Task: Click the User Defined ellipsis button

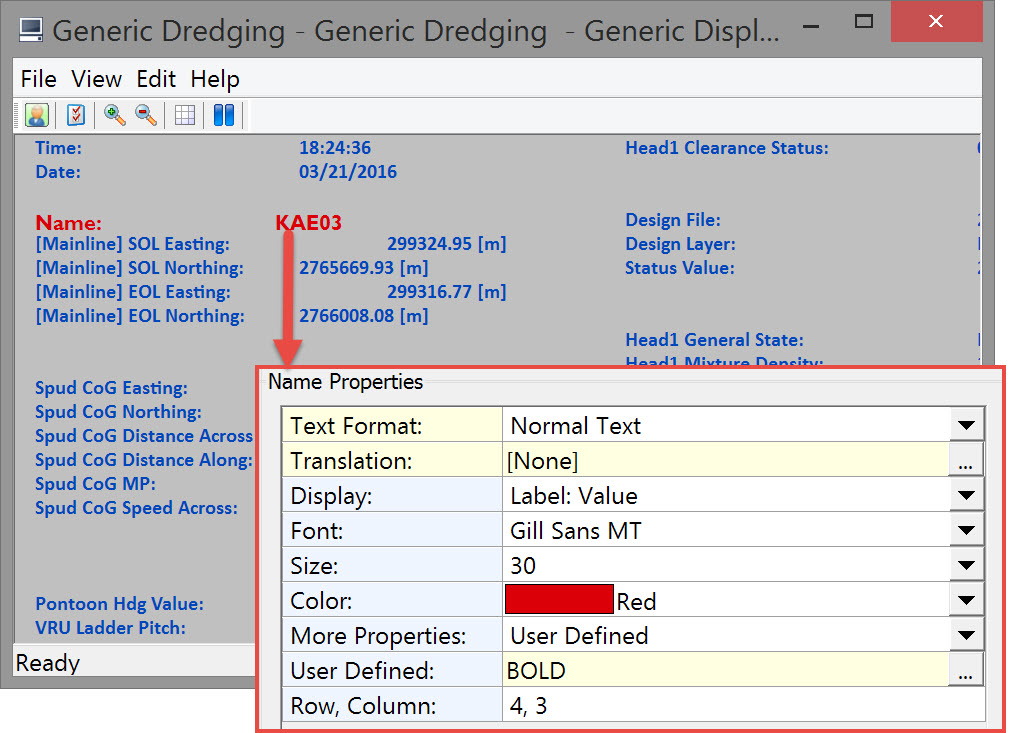Action: point(965,671)
